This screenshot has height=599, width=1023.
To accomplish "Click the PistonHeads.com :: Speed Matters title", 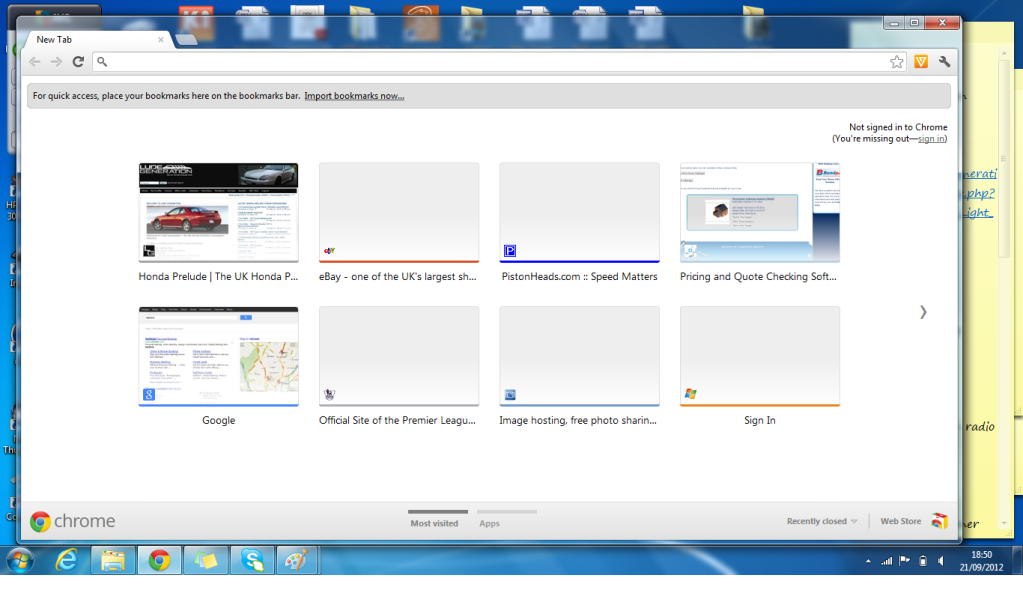I will click(579, 277).
